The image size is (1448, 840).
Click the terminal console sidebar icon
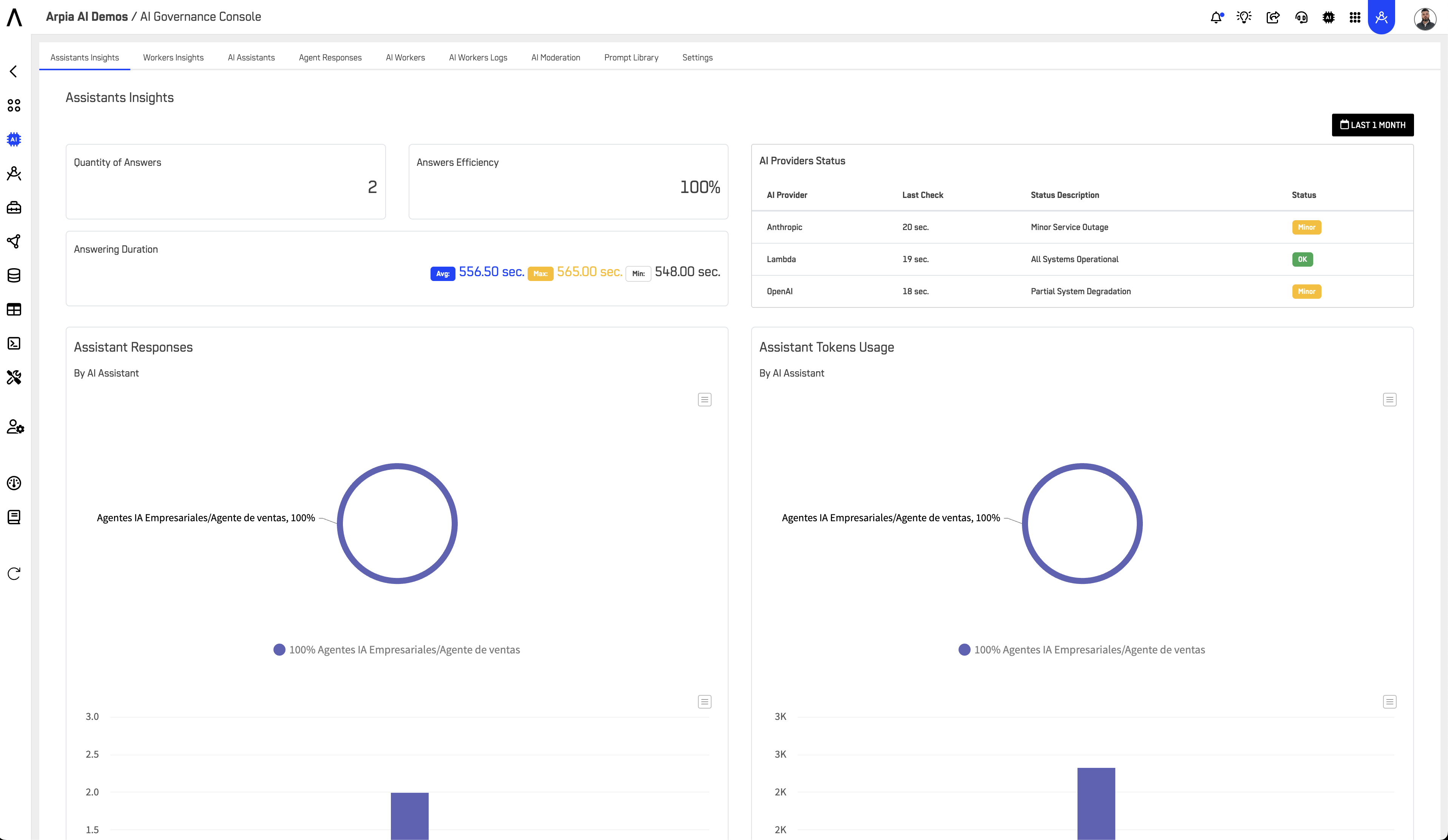pos(14,343)
